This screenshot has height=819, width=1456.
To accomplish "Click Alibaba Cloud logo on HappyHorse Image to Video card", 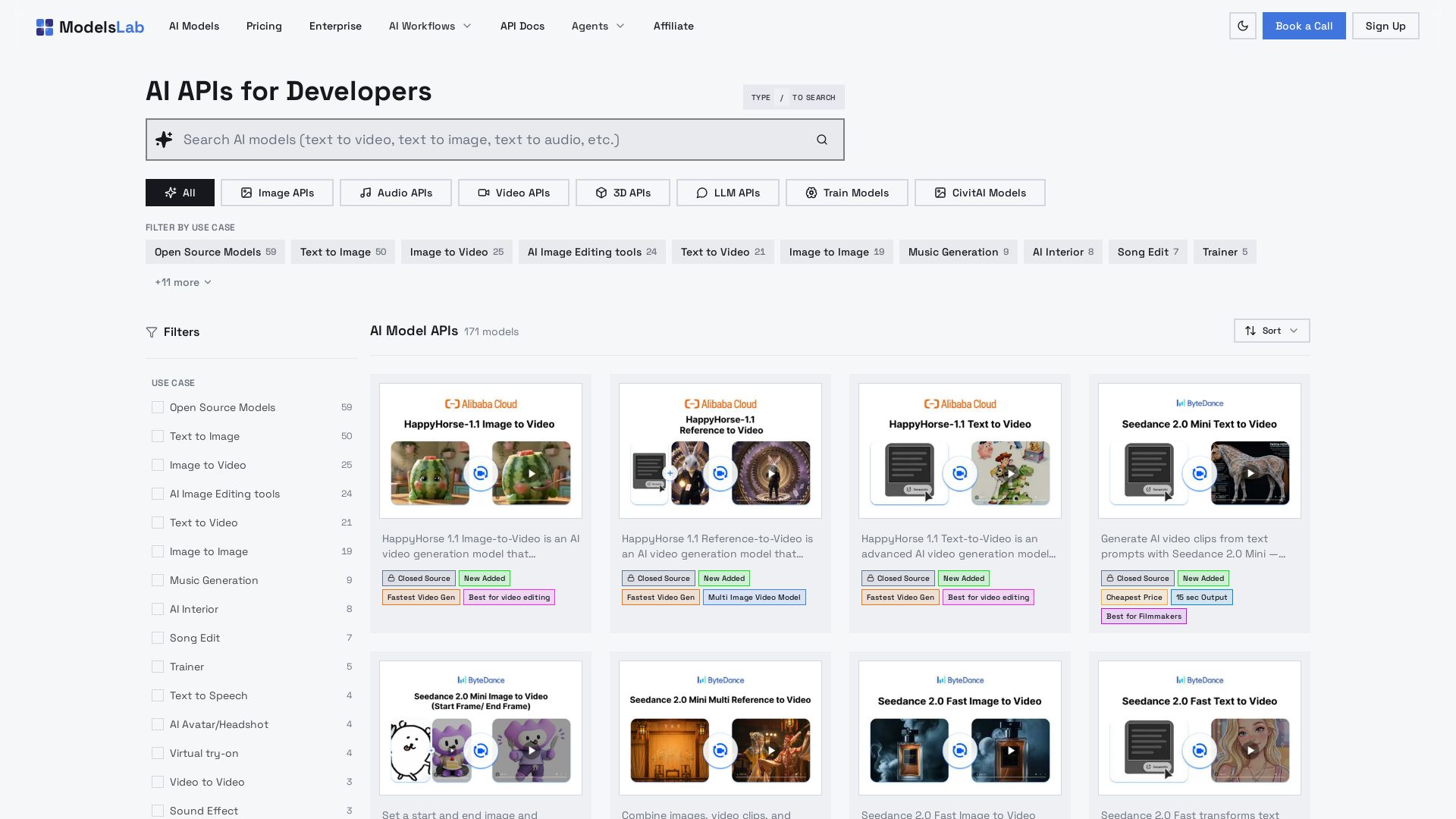I will (x=481, y=404).
